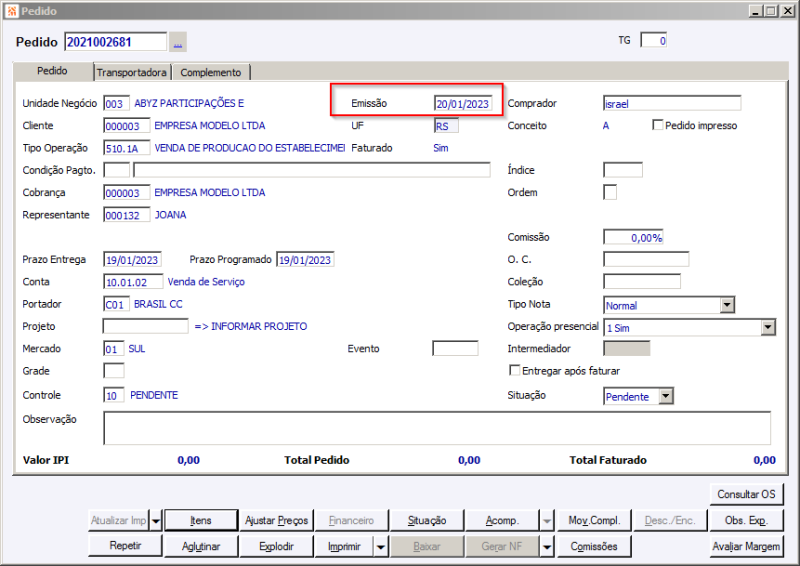The width and height of the screenshot is (800, 566).
Task: Open Mov.Compl. button
Action: tap(594, 521)
